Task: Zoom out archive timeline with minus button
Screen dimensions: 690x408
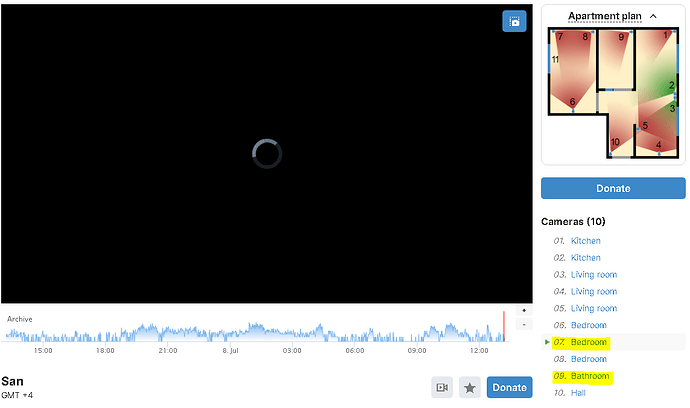Action: [x=524, y=325]
